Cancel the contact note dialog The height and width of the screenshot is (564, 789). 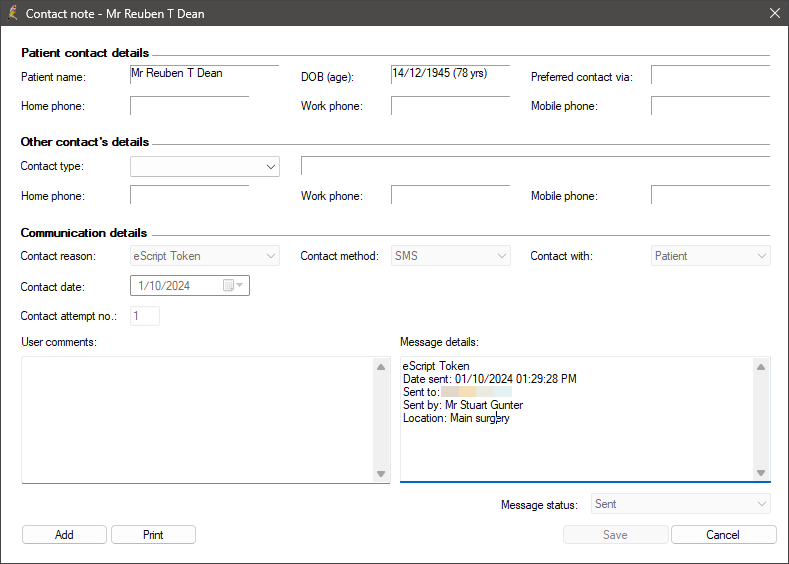723,534
